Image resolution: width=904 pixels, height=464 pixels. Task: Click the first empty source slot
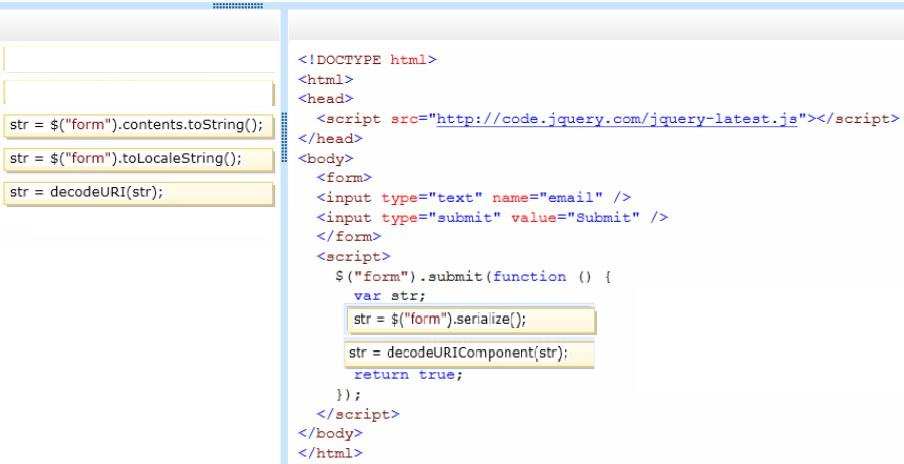click(139, 59)
